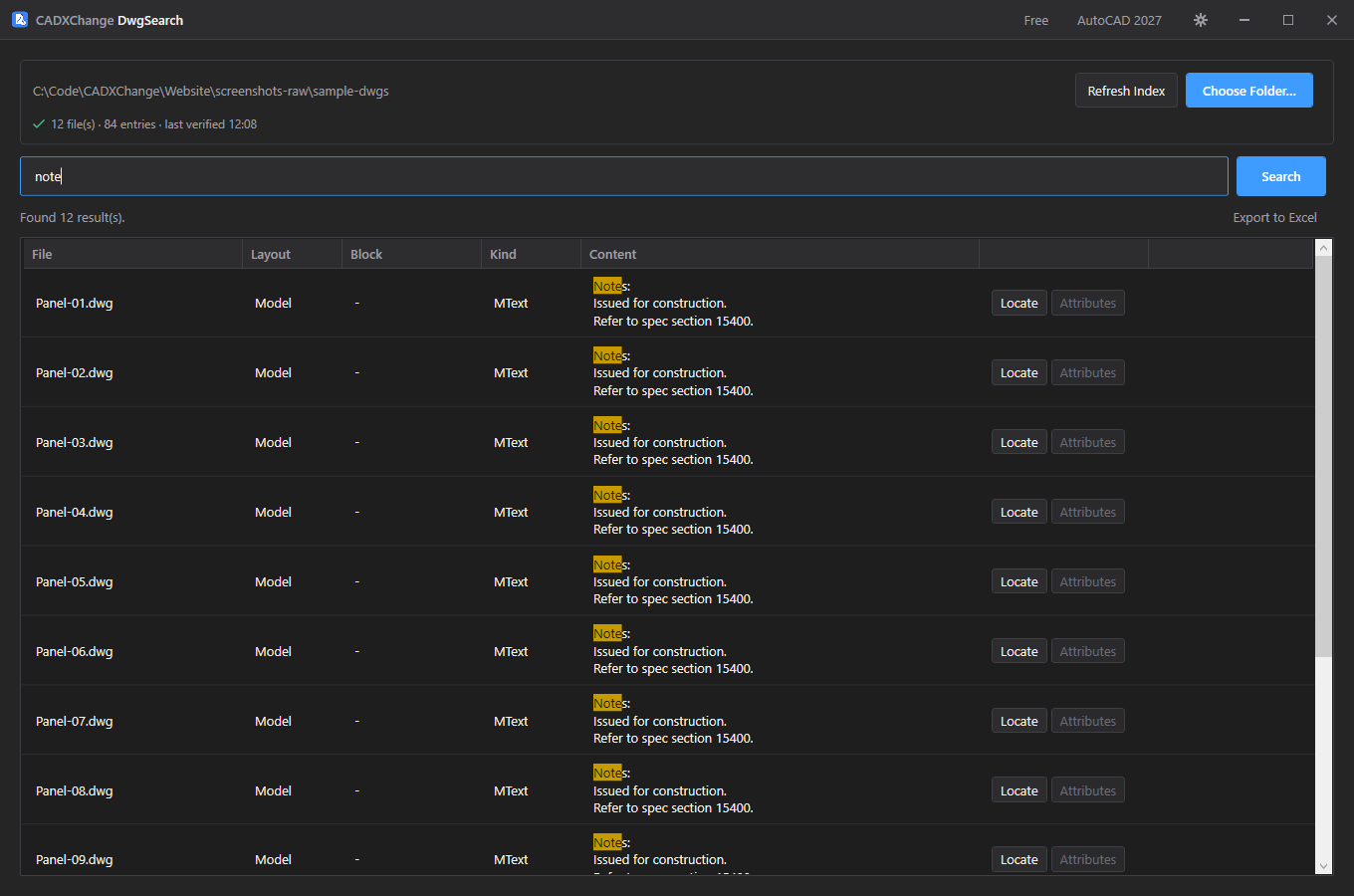The image size is (1354, 896).
Task: Click Attributes button for Panel-03.dwg
Action: [x=1088, y=443]
